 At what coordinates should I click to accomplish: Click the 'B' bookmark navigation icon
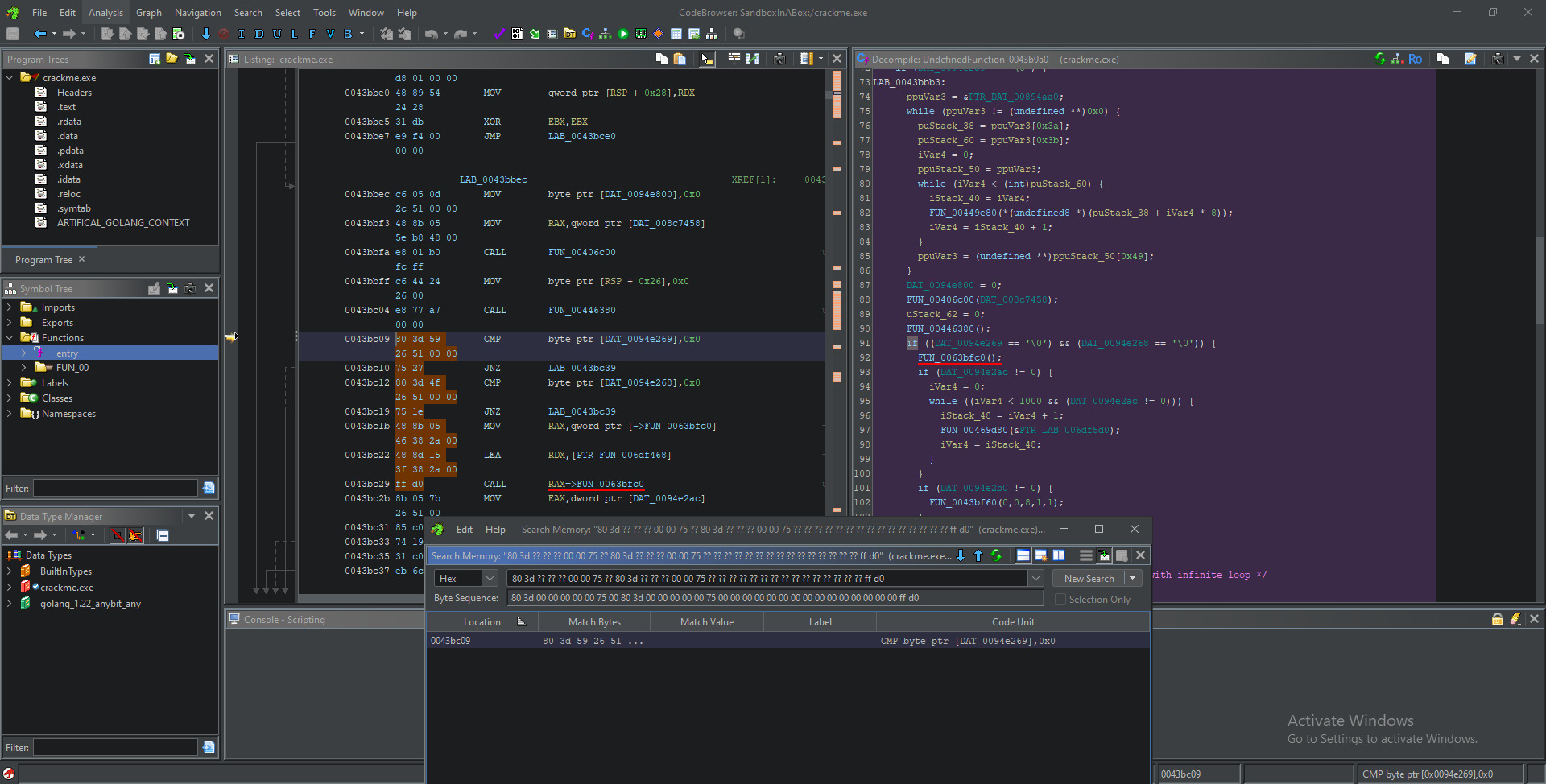pos(348,34)
